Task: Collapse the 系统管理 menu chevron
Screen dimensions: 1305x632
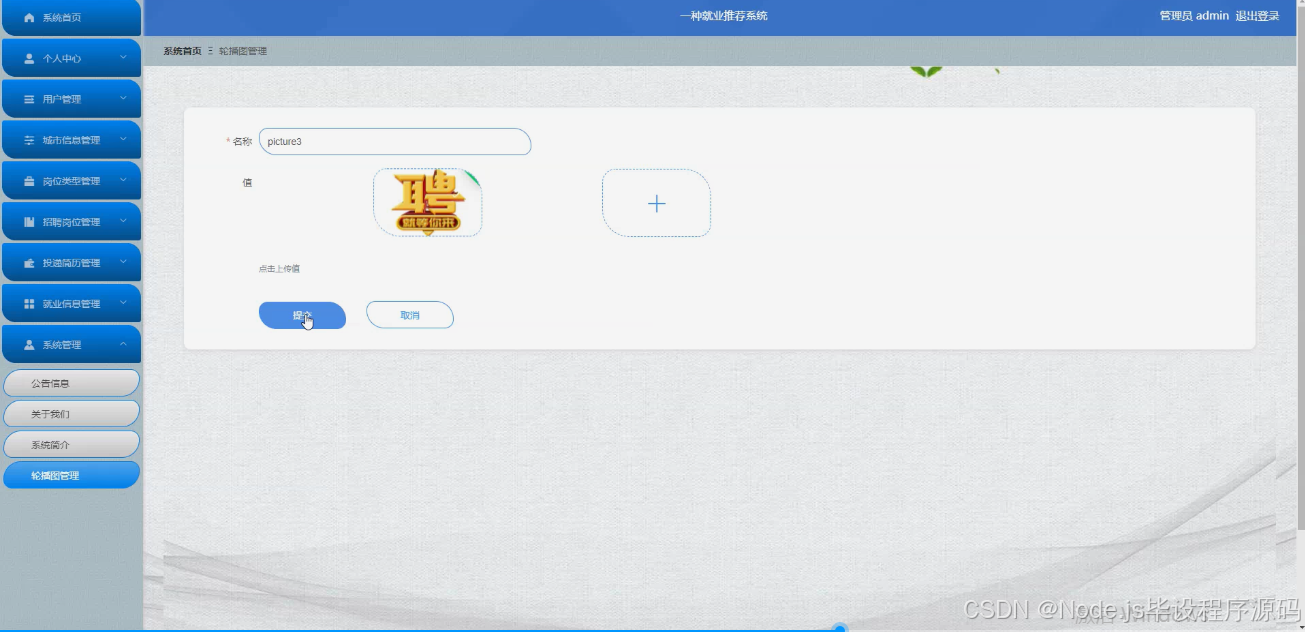Action: click(123, 345)
